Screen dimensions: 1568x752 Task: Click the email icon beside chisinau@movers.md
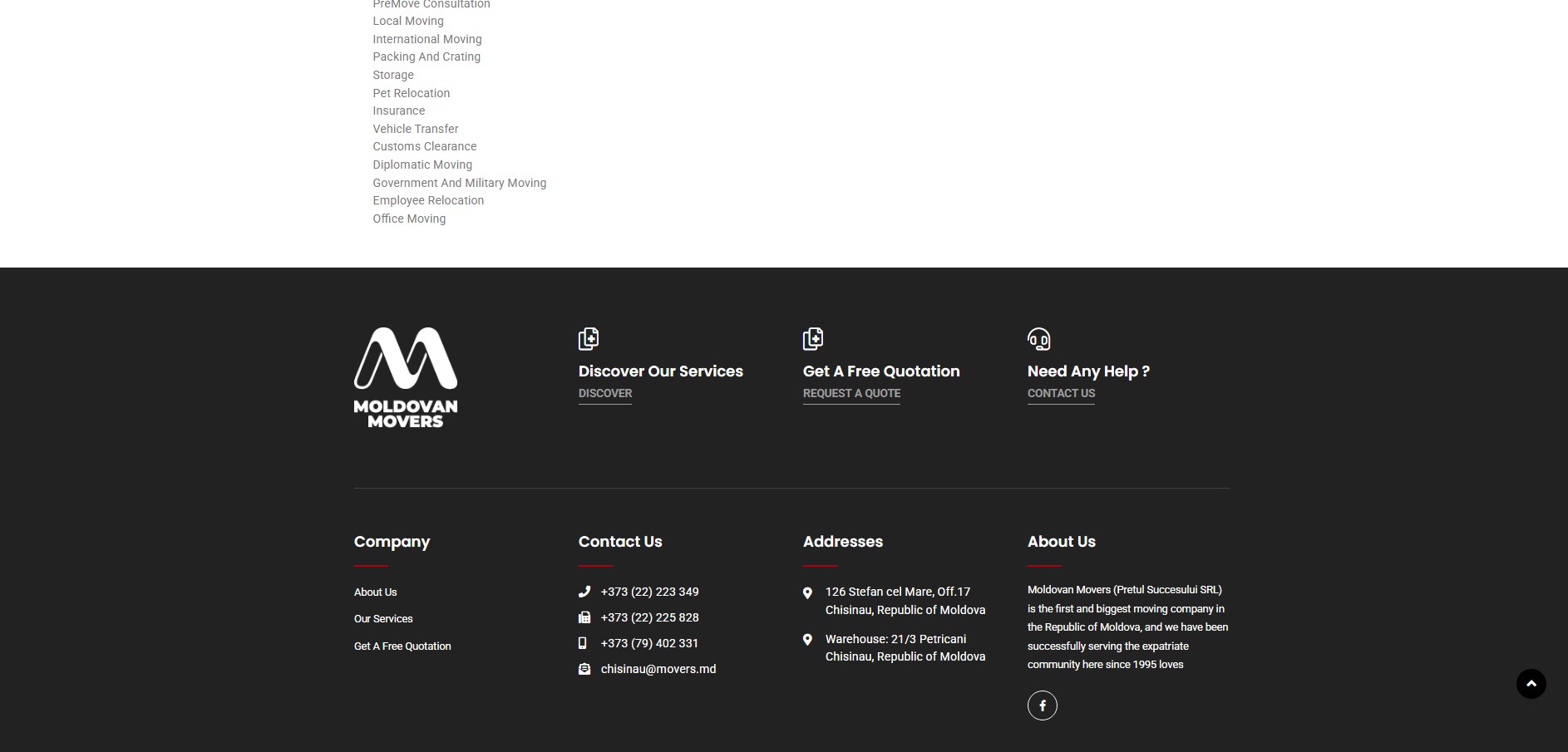584,669
